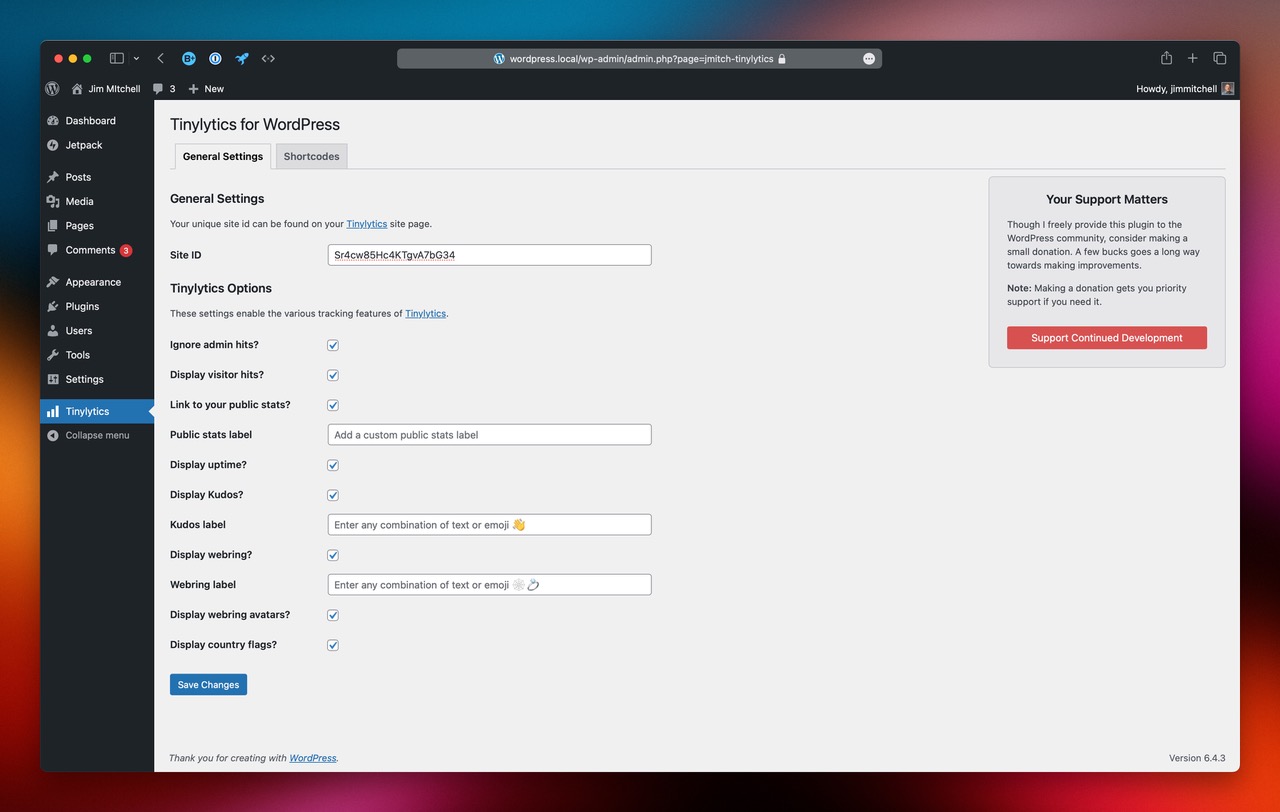Open the Media library menu
Viewport: 1280px width, 812px height.
[x=97, y=201]
